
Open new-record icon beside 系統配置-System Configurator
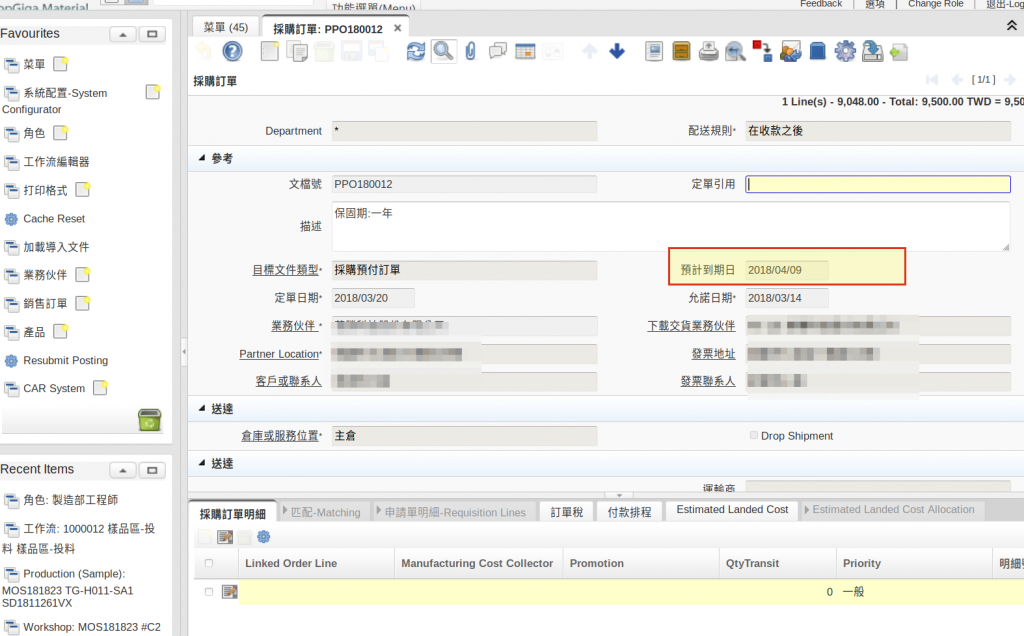coord(153,92)
